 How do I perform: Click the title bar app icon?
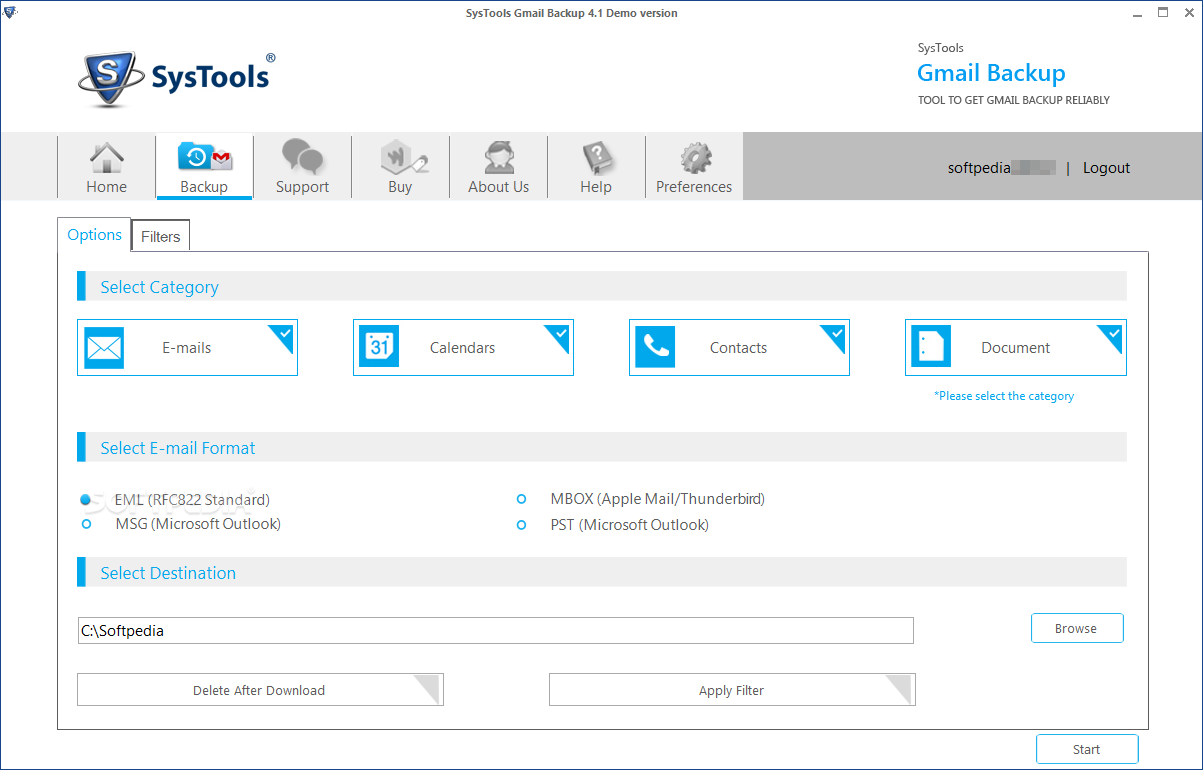click(10, 13)
